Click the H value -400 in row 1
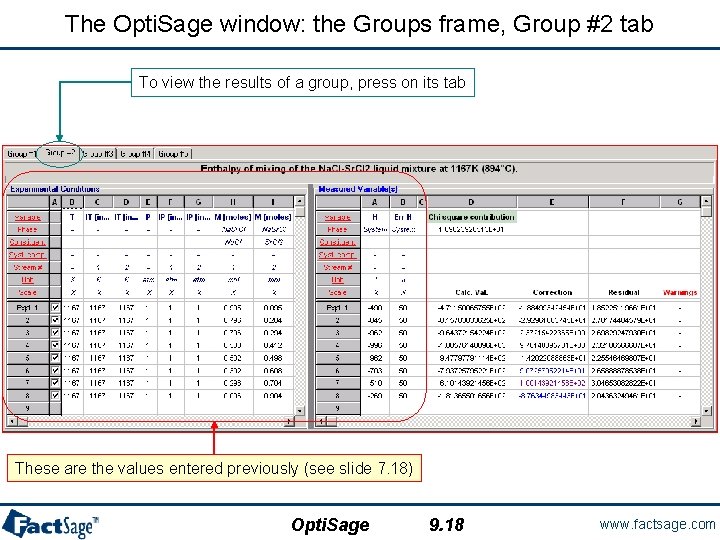720x540 pixels. [x=375, y=308]
